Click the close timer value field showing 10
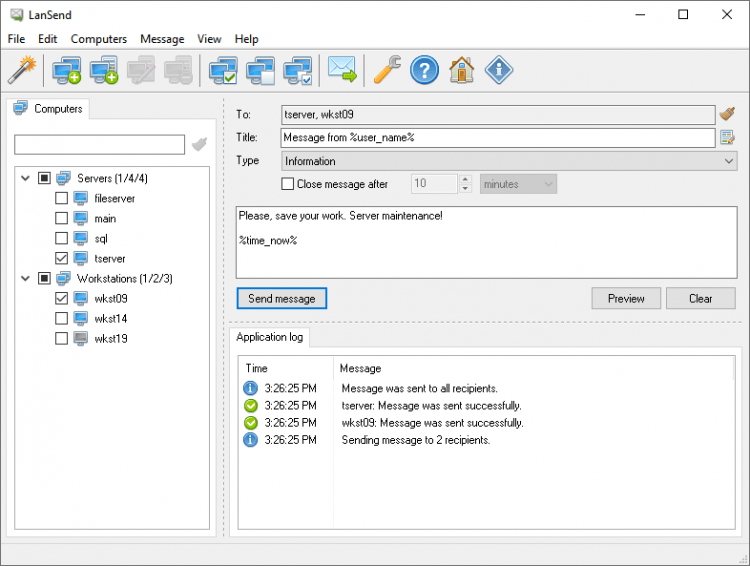The width and height of the screenshot is (750, 566). [x=434, y=184]
